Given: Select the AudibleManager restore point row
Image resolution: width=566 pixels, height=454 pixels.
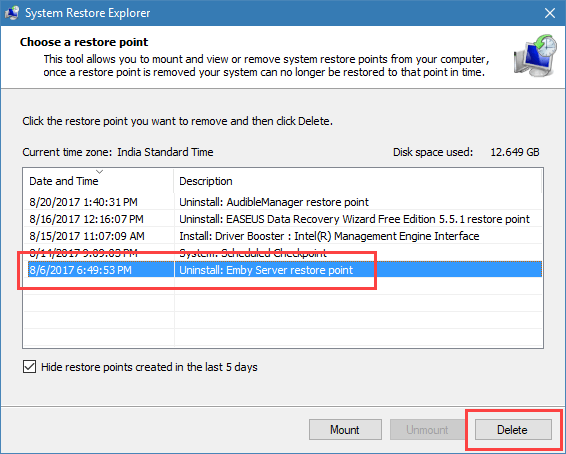Looking at the screenshot, I should pyautogui.click(x=283, y=202).
